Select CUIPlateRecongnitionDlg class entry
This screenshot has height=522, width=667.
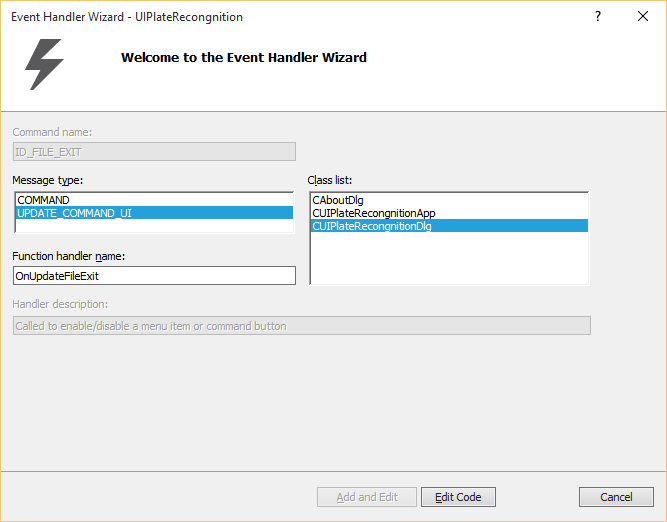(x=450, y=226)
